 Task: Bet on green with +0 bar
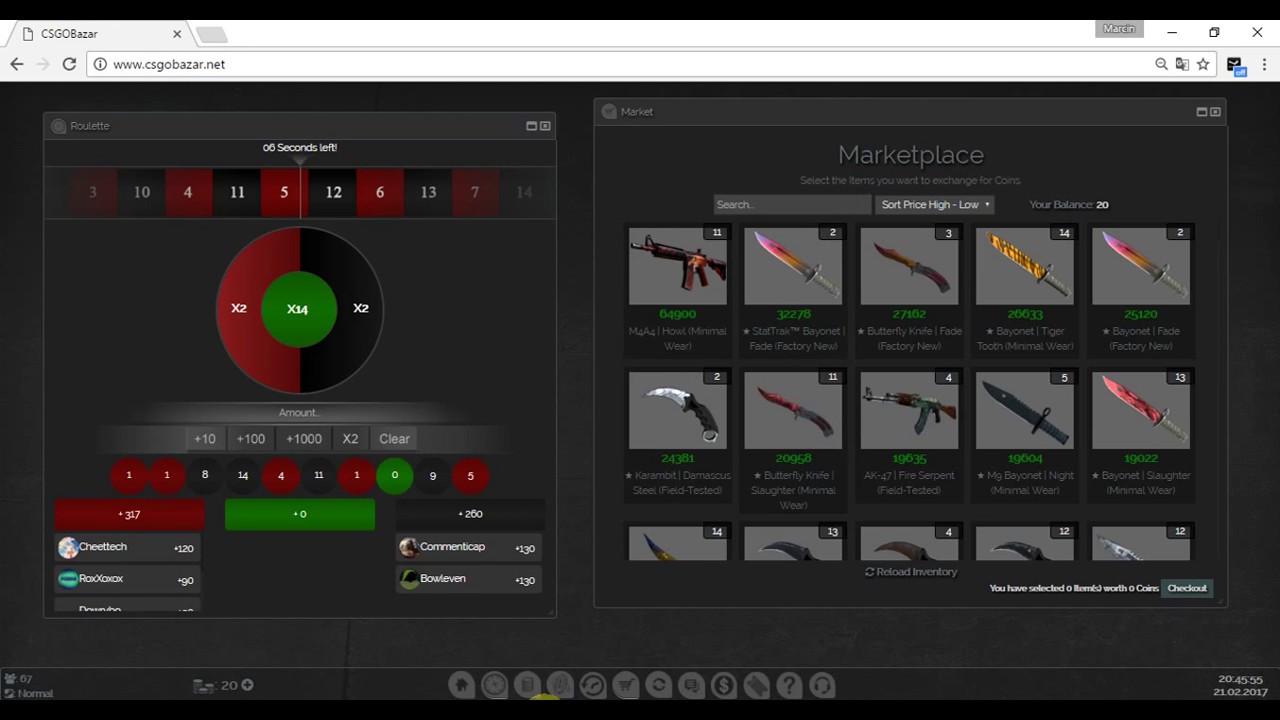tap(300, 514)
